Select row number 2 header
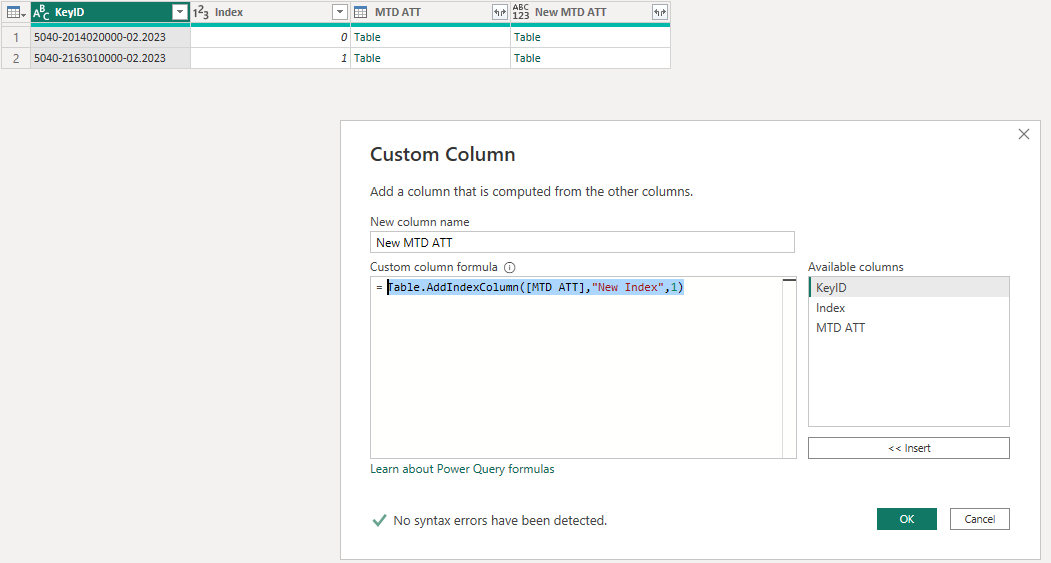The width and height of the screenshot is (1051, 563). point(16,58)
